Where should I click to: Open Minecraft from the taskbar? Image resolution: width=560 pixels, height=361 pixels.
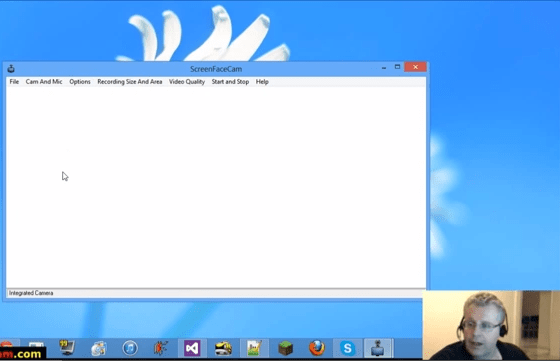(x=285, y=348)
